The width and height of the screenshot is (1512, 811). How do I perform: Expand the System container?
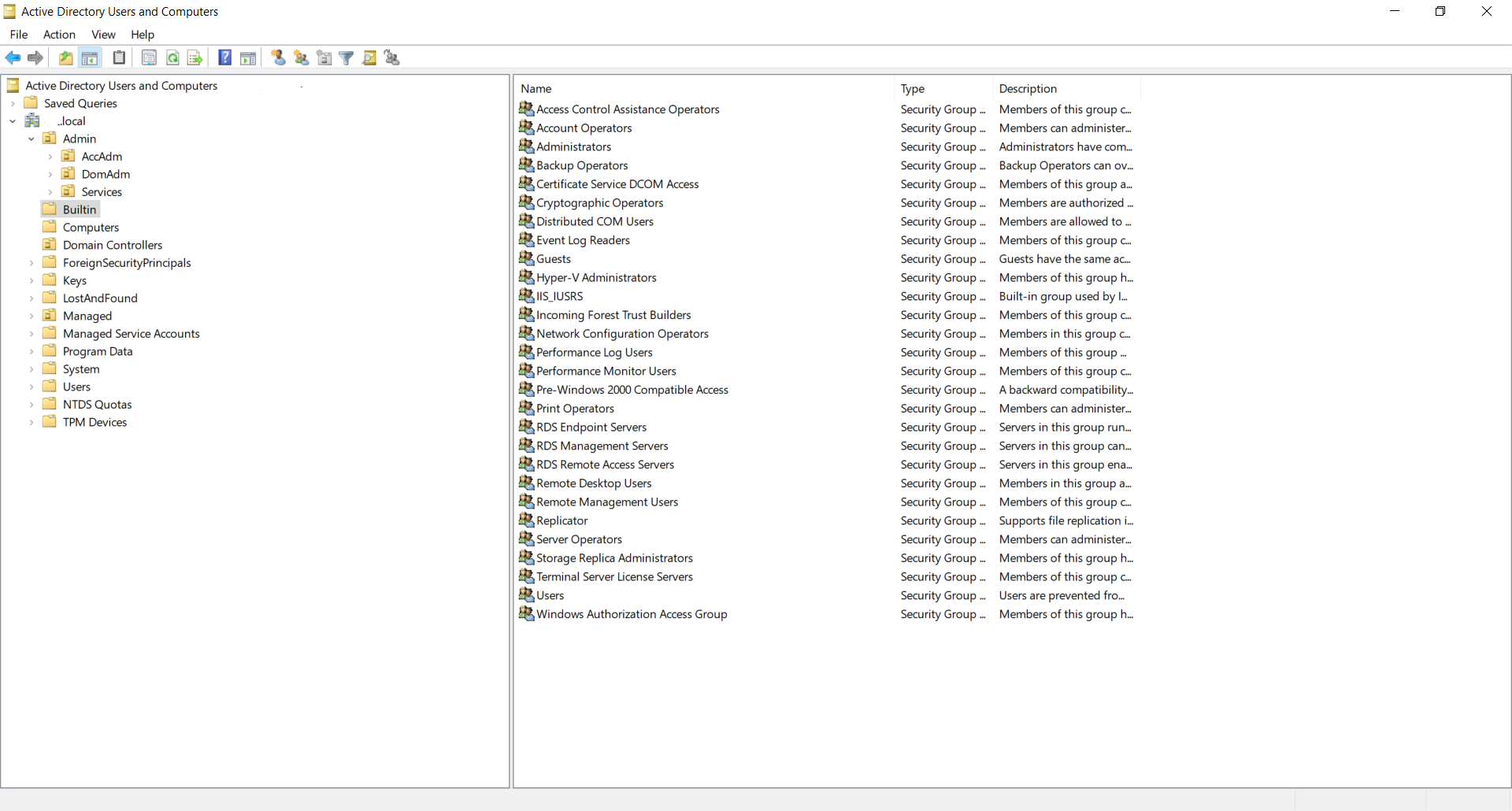(x=31, y=369)
